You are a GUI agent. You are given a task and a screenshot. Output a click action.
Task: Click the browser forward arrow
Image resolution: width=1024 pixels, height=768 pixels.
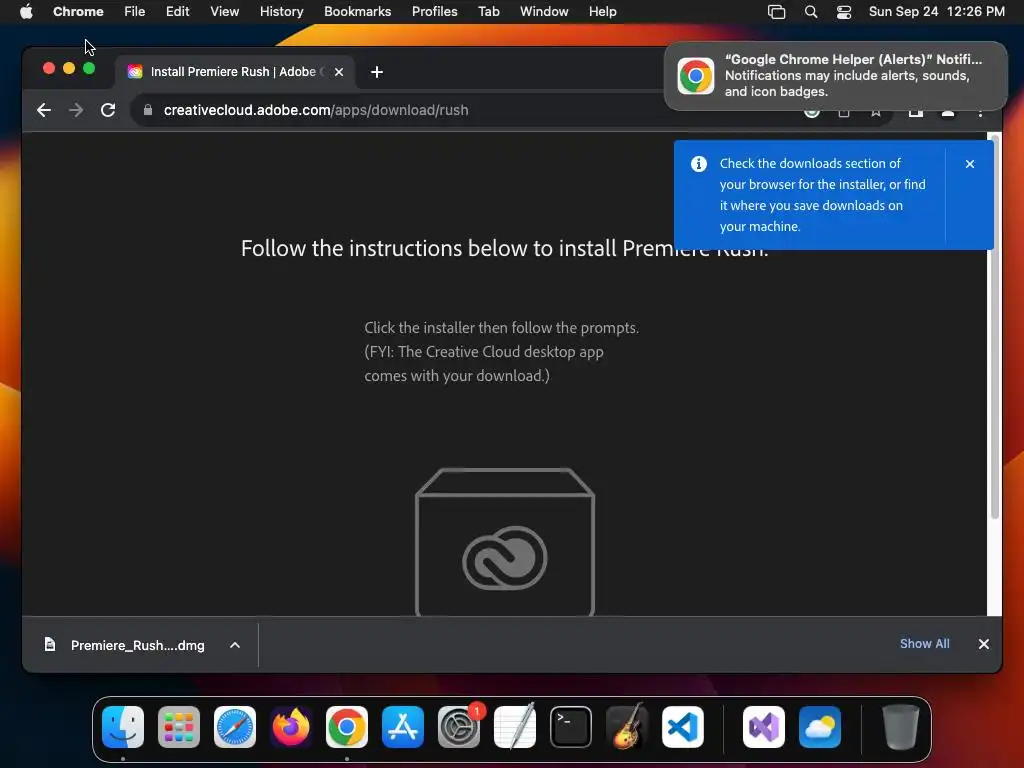coord(76,110)
